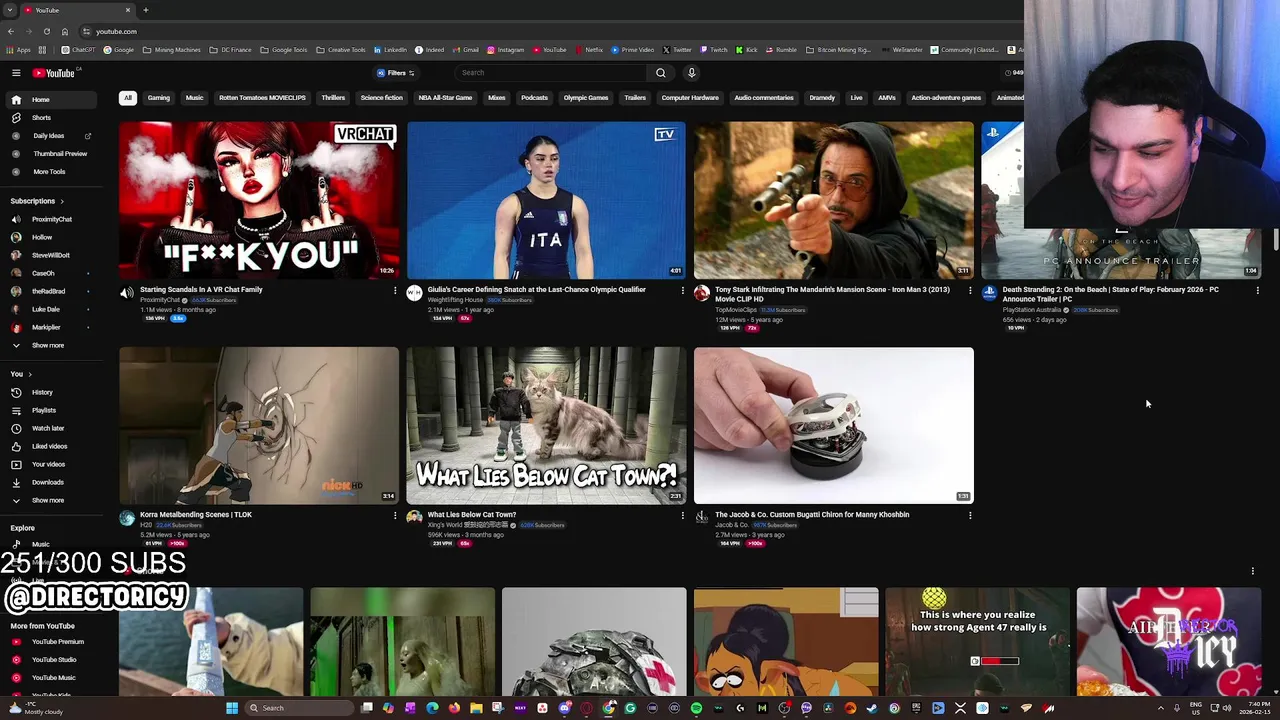Show hidden system tray icons

tap(1161, 708)
